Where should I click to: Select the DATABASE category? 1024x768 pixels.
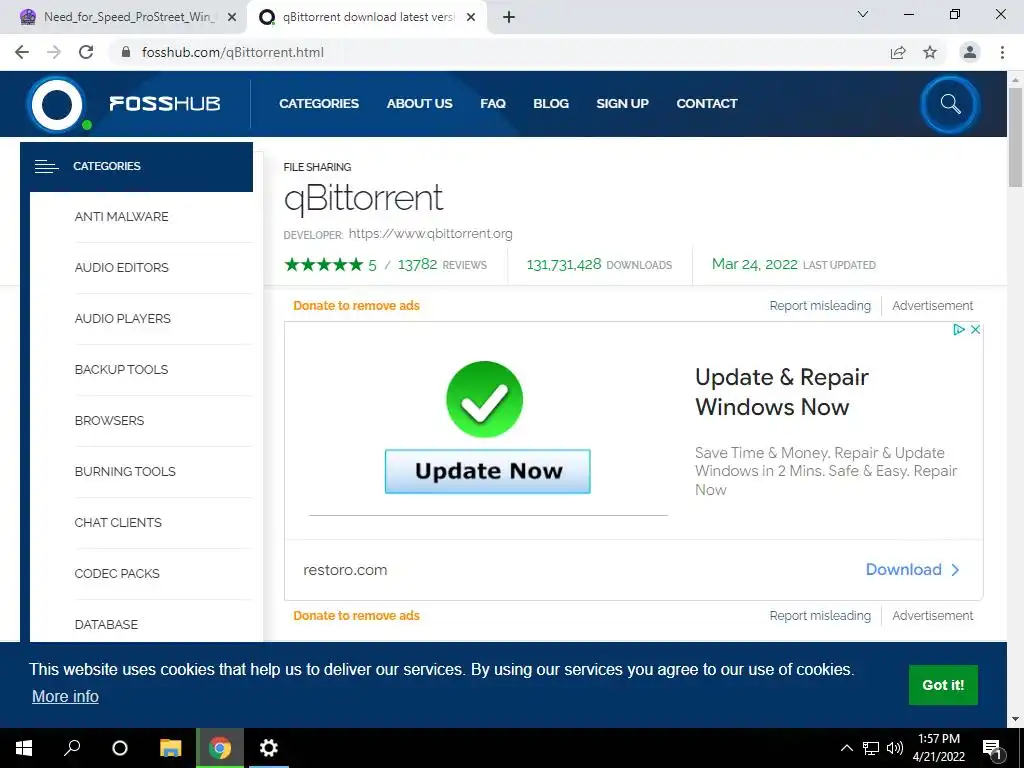click(106, 624)
